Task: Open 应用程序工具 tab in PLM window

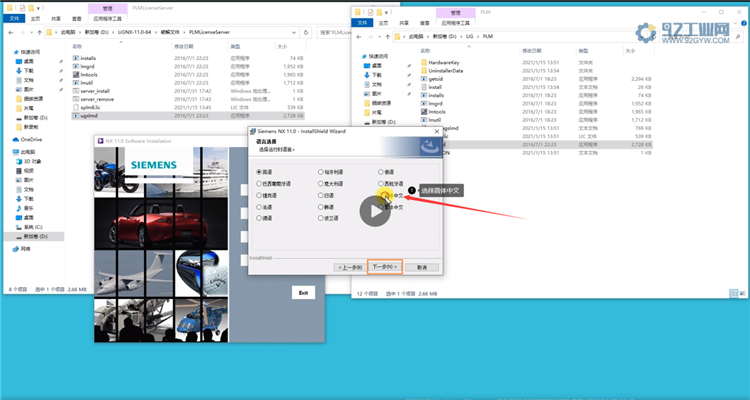Action: tap(456, 23)
